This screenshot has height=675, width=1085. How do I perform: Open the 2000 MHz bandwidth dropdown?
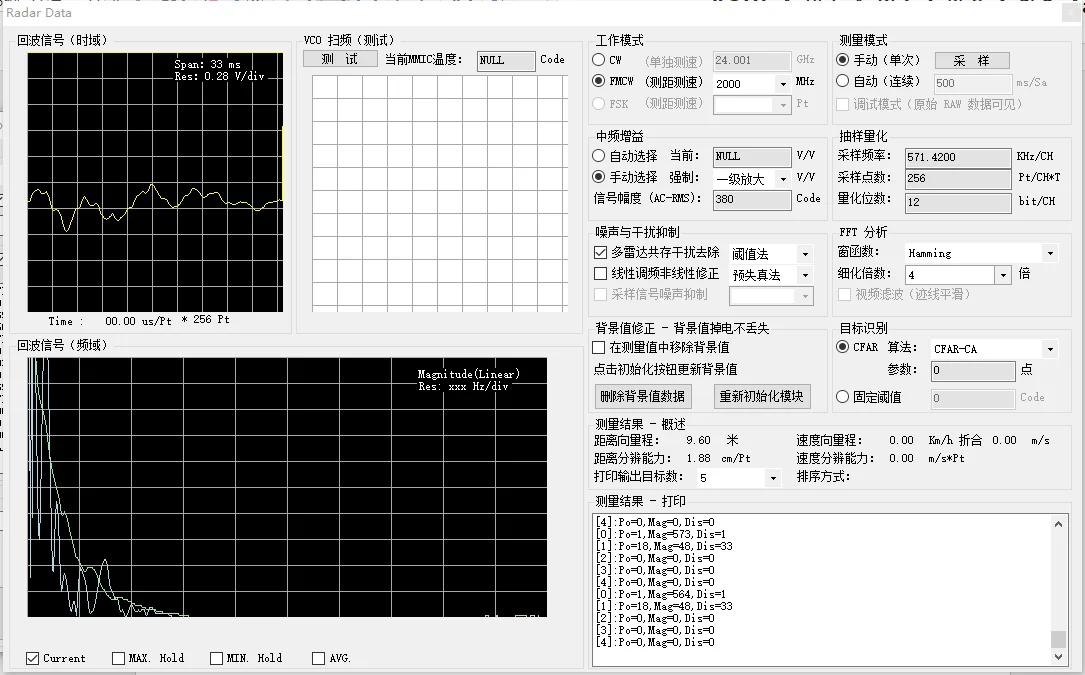pos(783,84)
